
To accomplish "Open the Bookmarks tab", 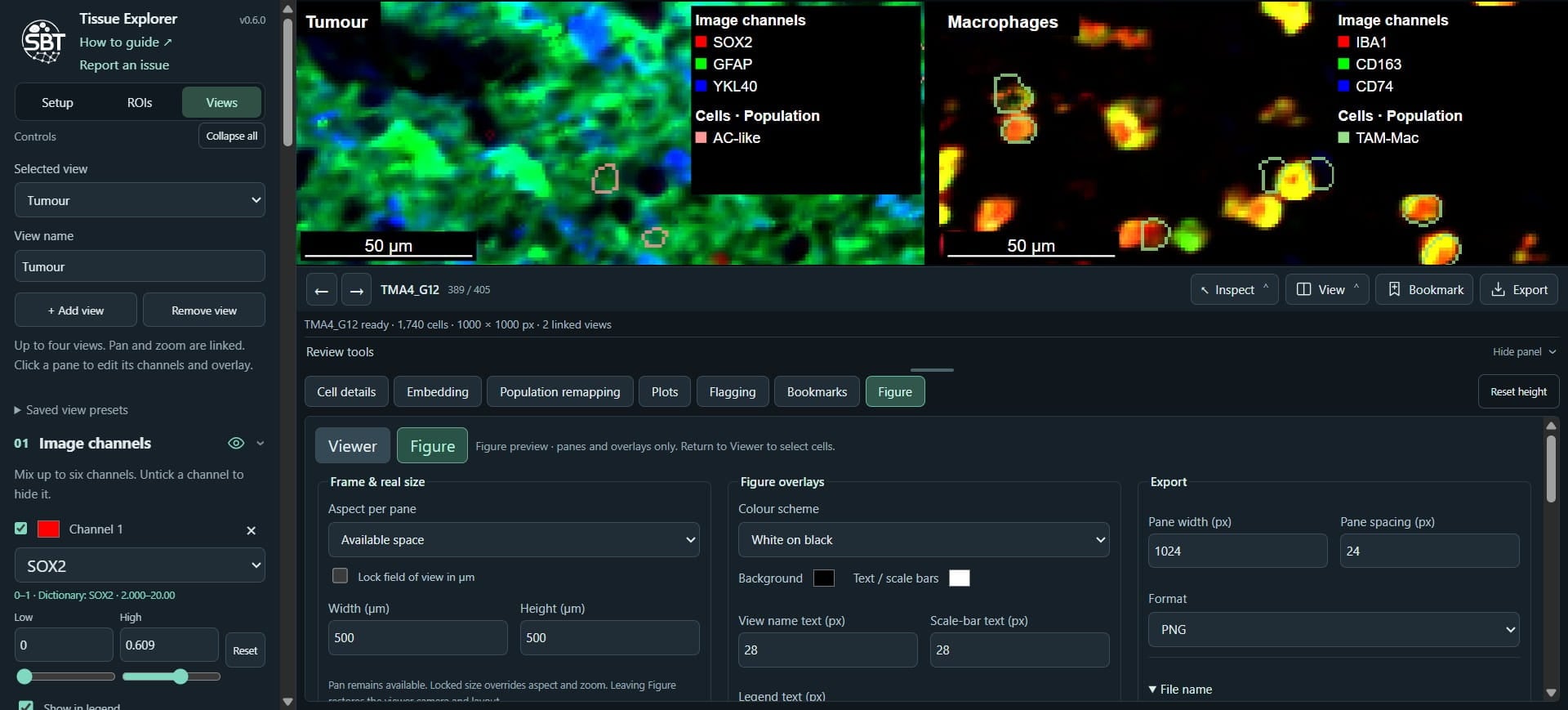I will click(817, 391).
